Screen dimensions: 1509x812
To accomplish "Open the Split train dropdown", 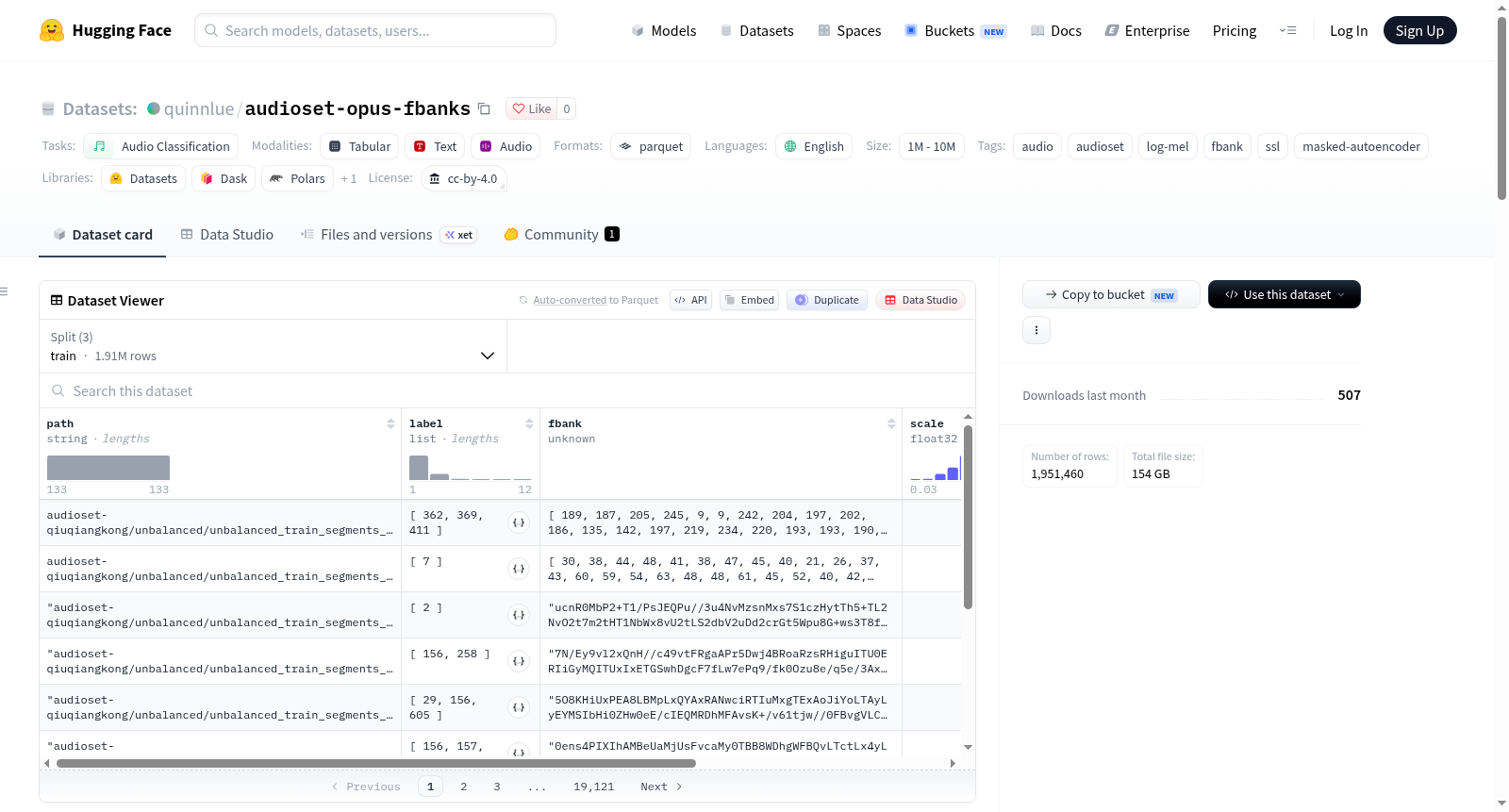I will (273, 346).
